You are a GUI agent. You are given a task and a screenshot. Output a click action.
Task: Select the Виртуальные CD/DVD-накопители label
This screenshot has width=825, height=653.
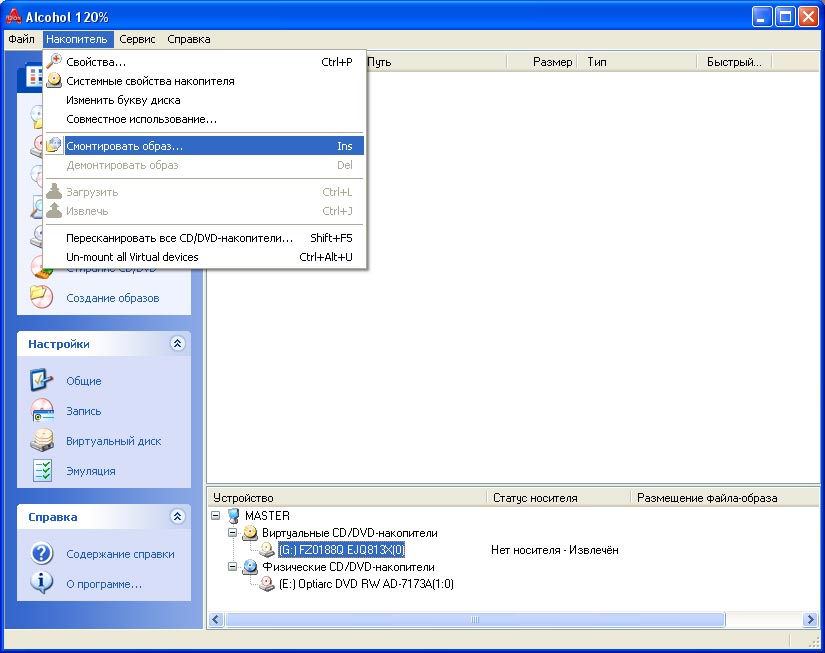350,533
